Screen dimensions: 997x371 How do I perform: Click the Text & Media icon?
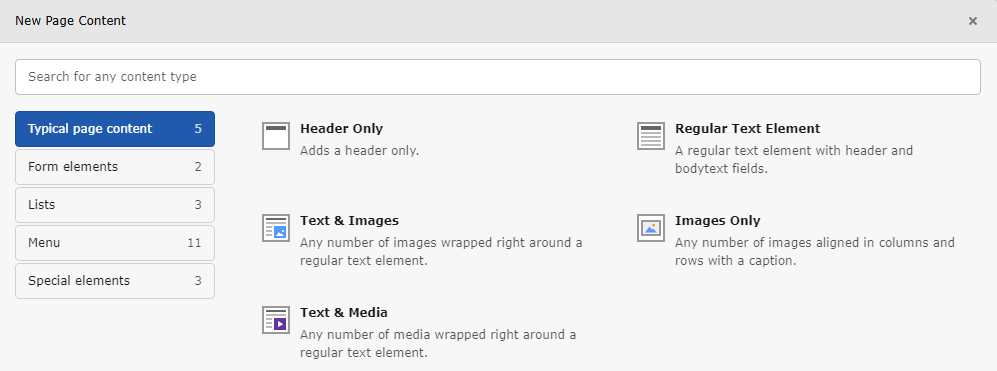pos(276,319)
